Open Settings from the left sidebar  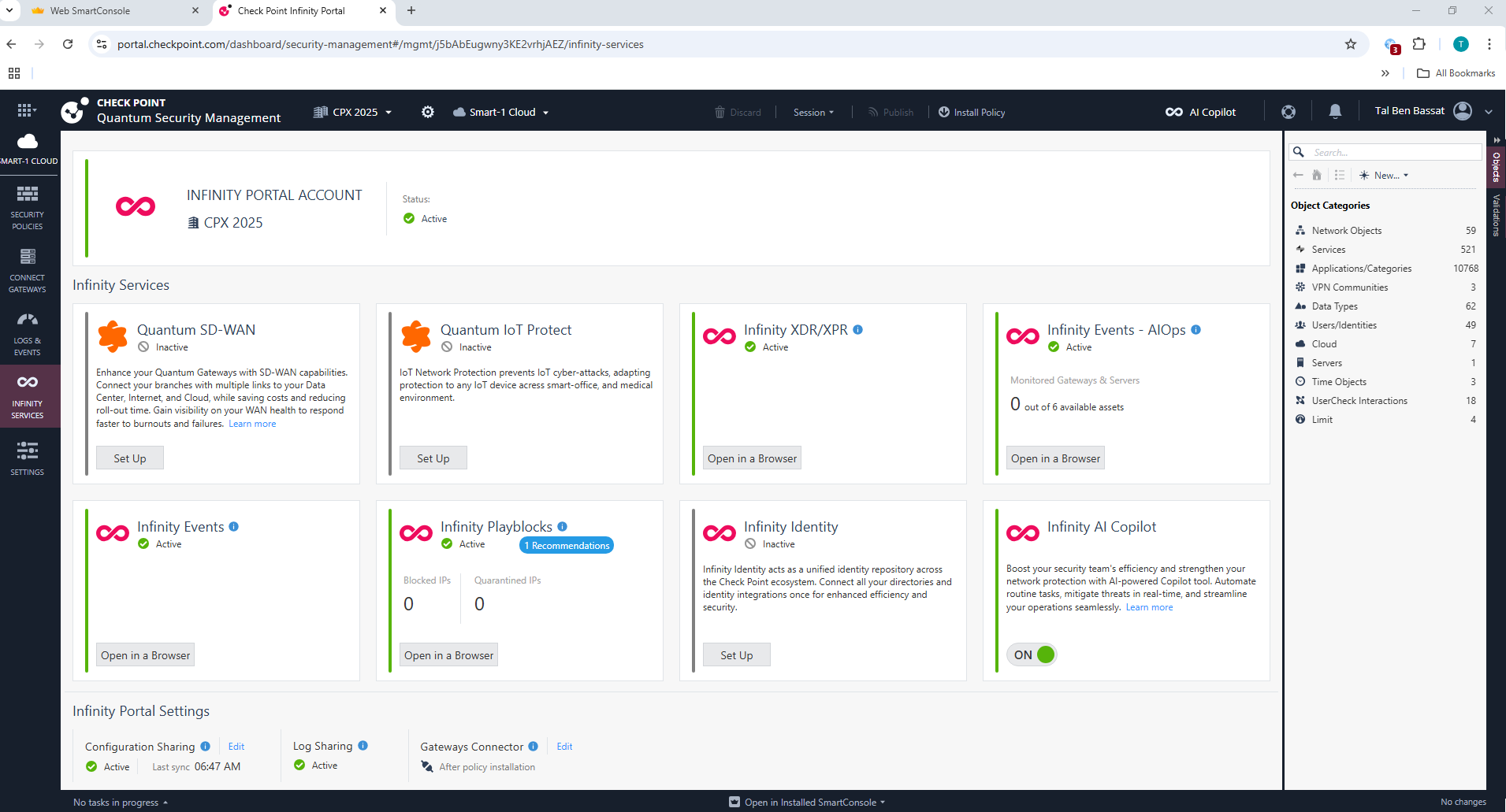[x=27, y=457]
